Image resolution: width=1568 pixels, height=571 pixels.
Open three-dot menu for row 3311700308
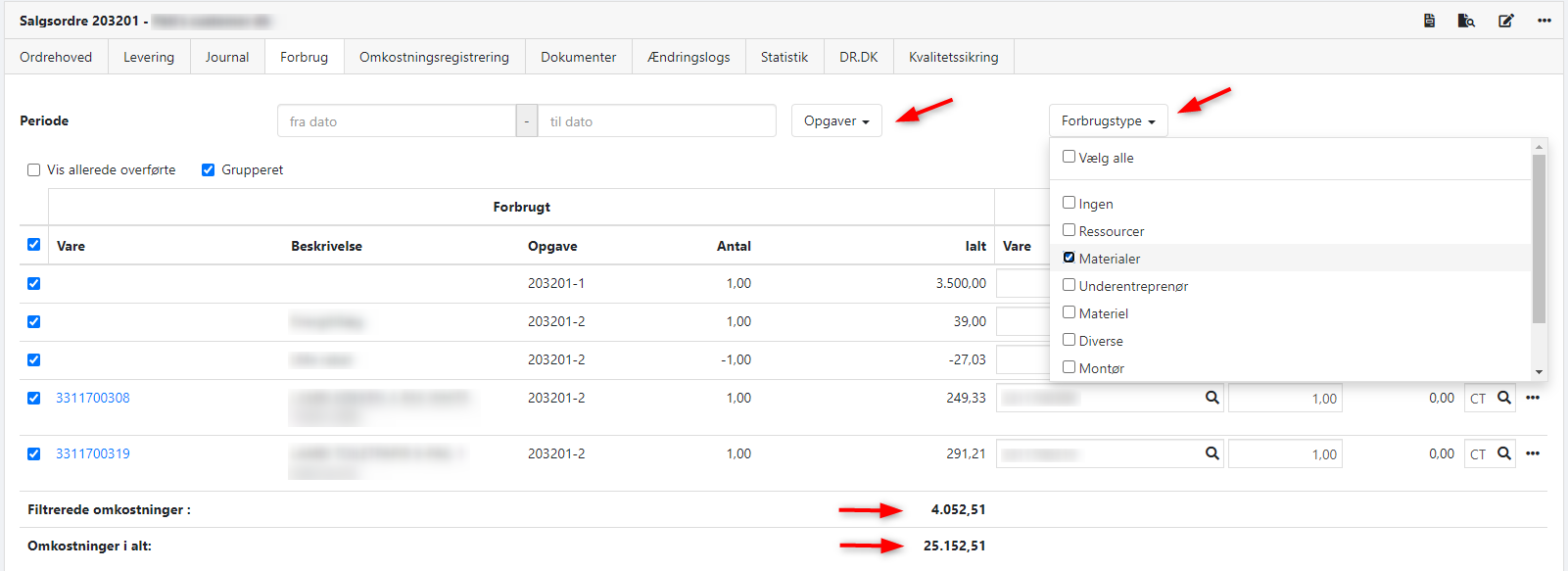click(1533, 398)
